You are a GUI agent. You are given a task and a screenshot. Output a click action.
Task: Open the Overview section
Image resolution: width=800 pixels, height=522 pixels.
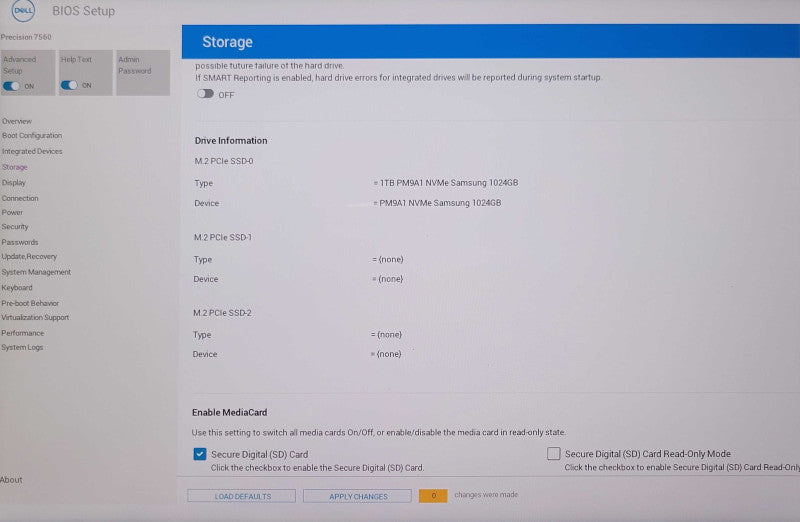coord(17,121)
